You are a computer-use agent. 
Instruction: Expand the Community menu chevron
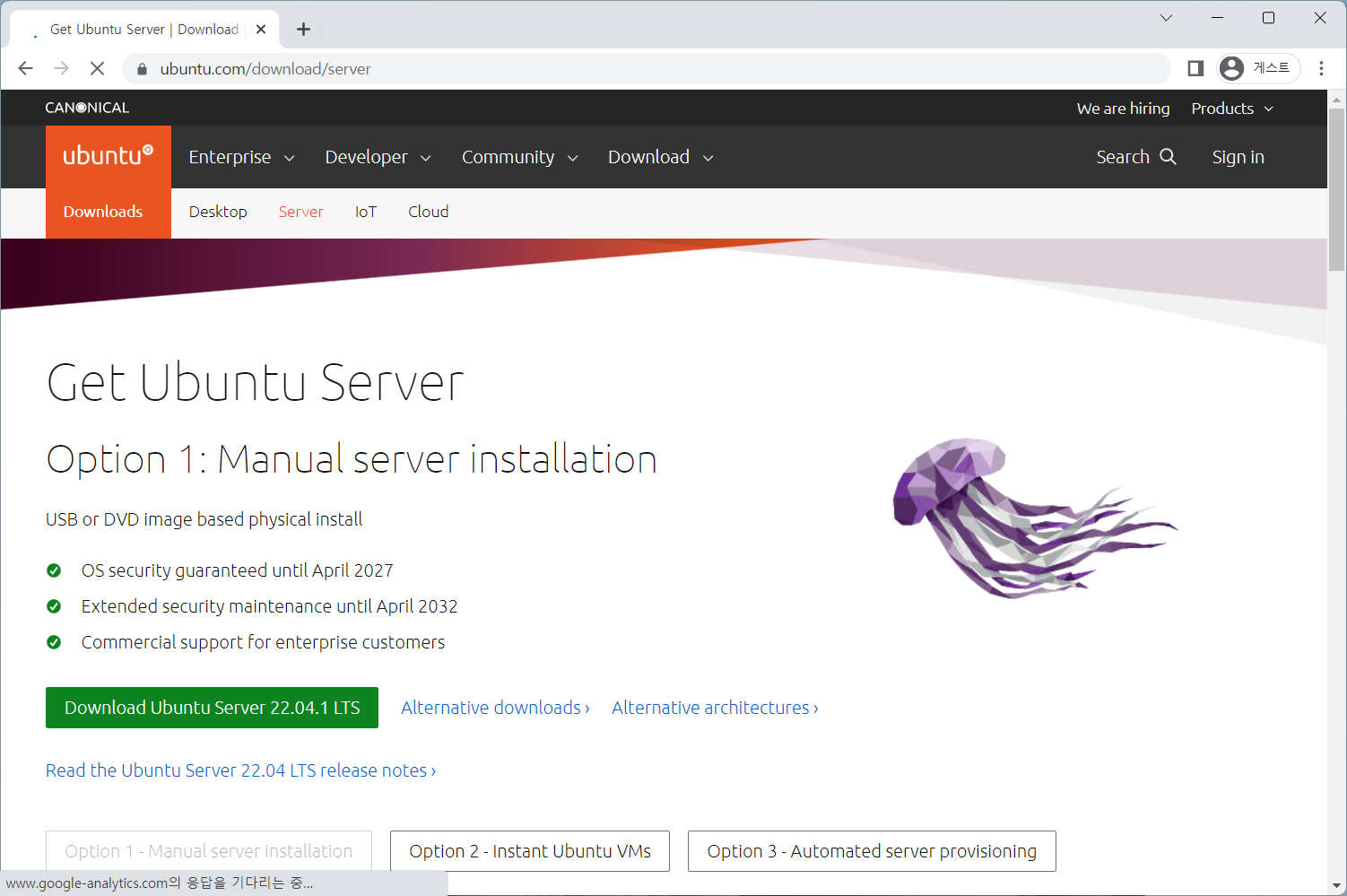click(x=574, y=157)
